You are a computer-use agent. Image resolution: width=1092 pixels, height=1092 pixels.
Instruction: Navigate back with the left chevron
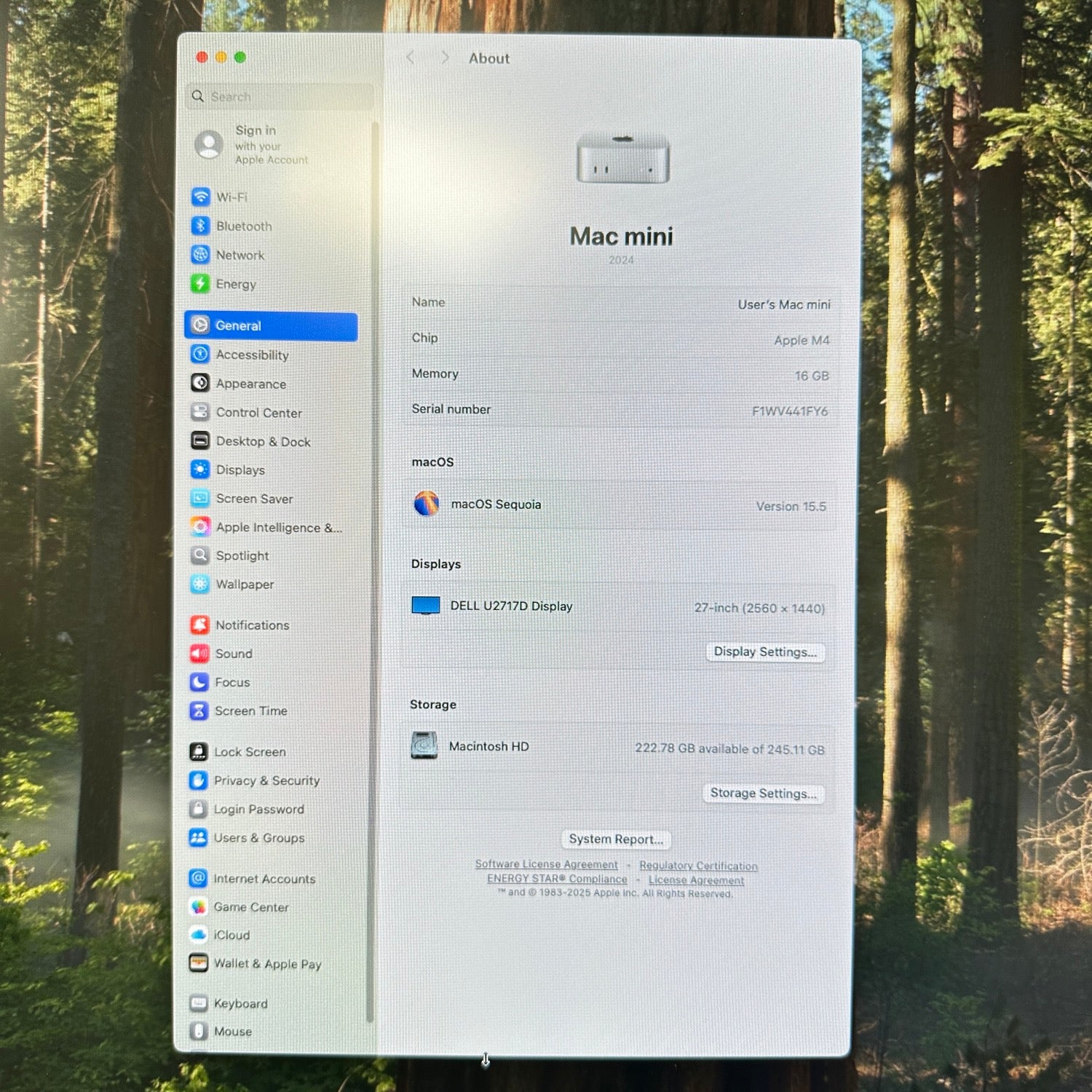[x=411, y=58]
